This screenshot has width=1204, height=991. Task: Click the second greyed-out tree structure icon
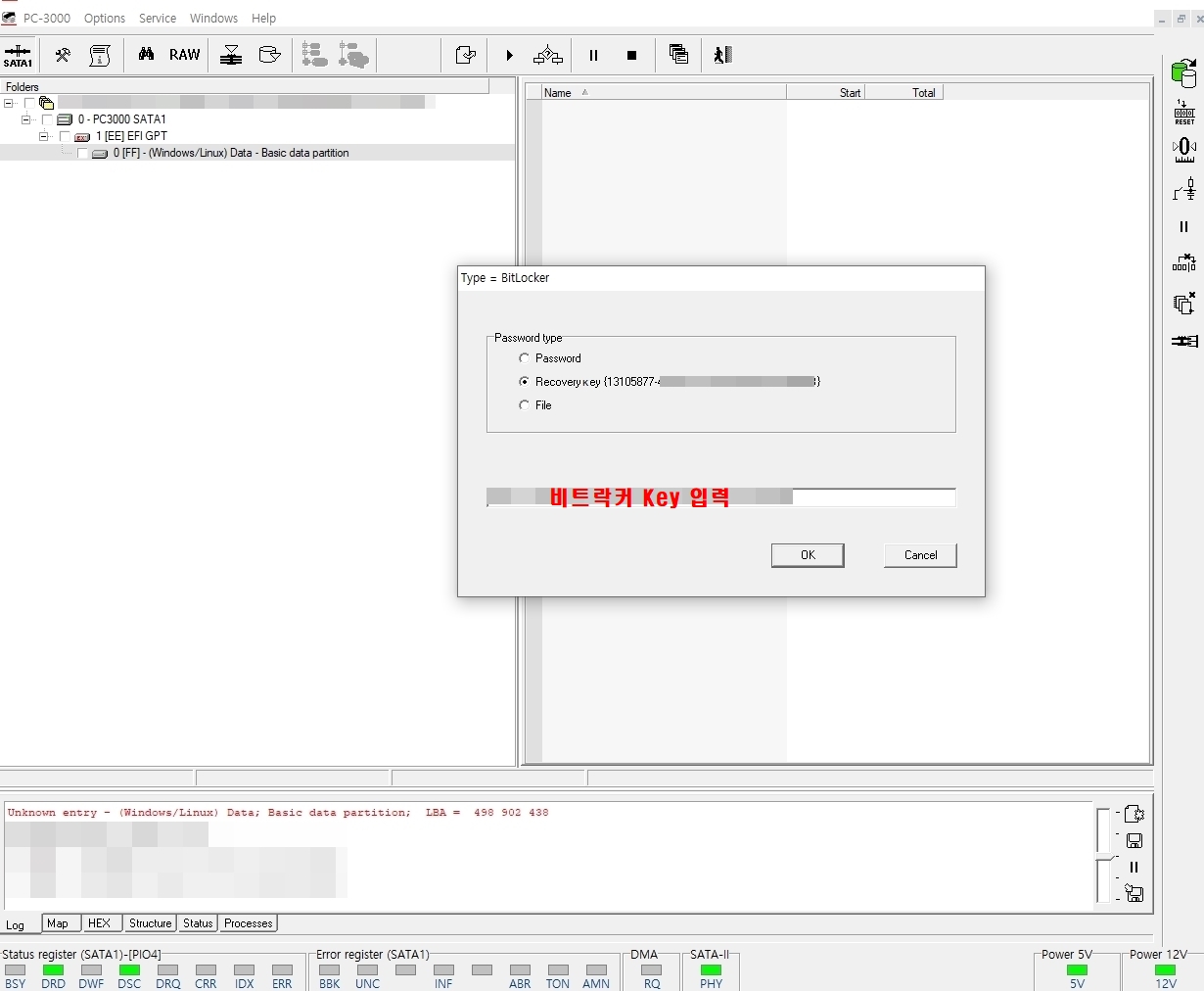pyautogui.click(x=353, y=55)
